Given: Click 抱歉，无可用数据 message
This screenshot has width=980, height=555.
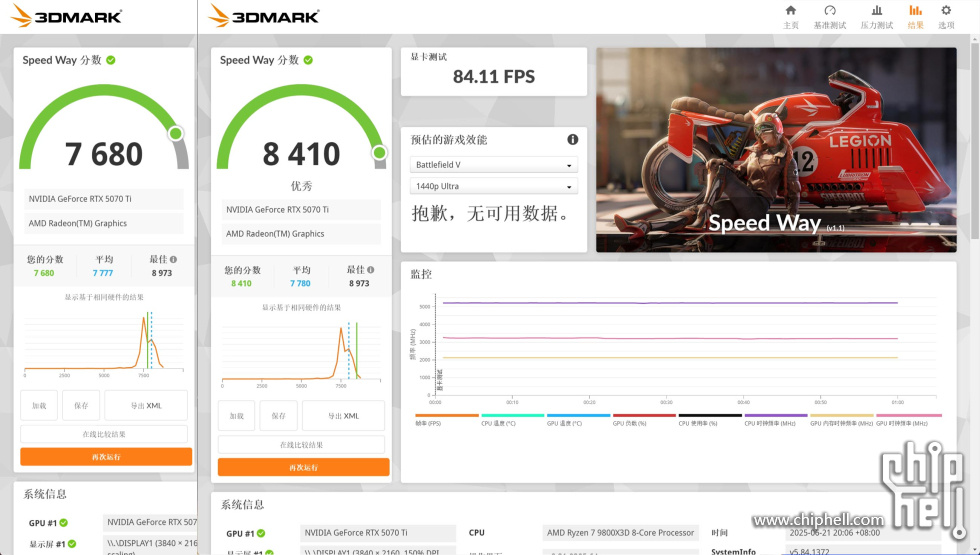Looking at the screenshot, I should point(492,213).
